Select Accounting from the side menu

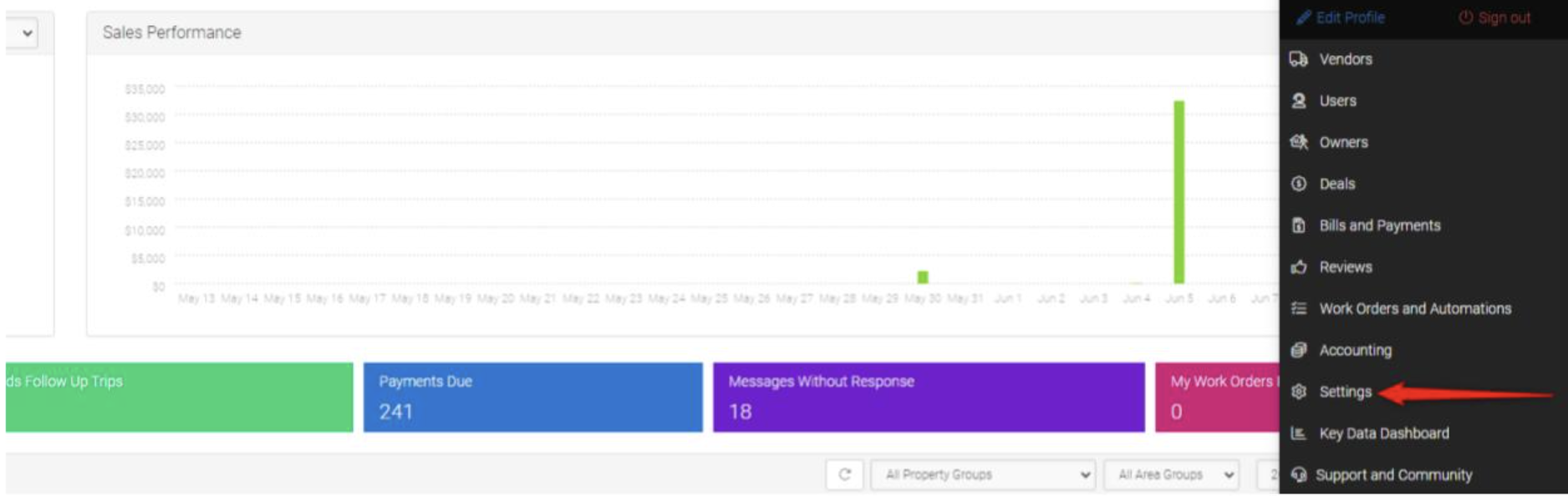[x=1355, y=351]
